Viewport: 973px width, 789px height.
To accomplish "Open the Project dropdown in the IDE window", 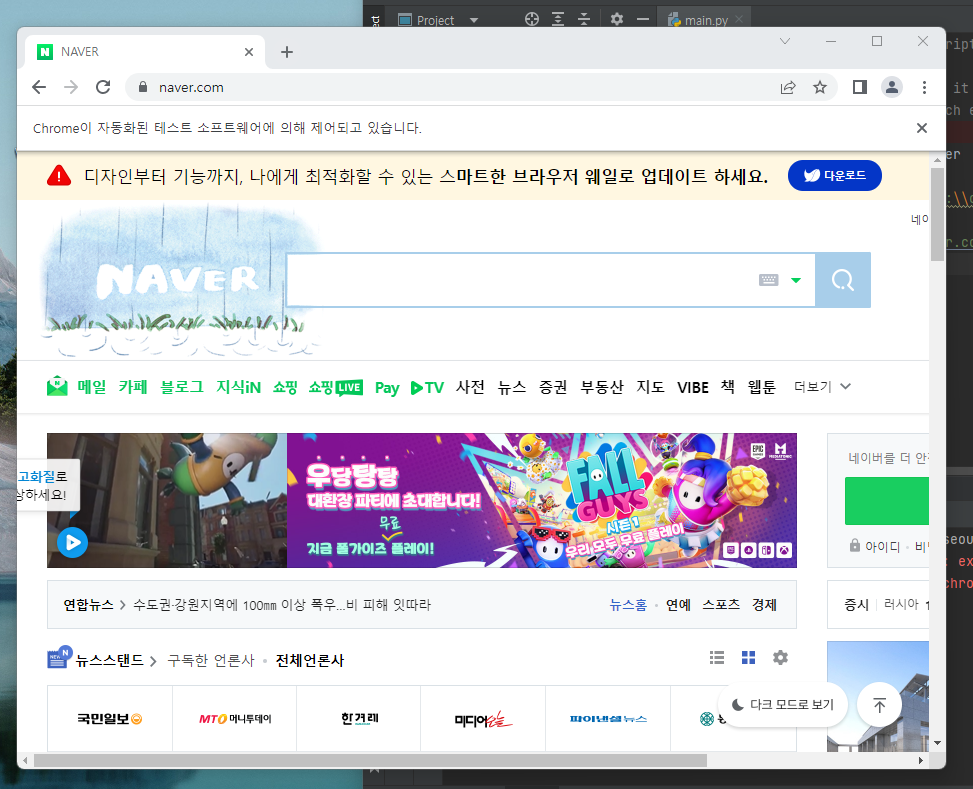I will coord(438,20).
